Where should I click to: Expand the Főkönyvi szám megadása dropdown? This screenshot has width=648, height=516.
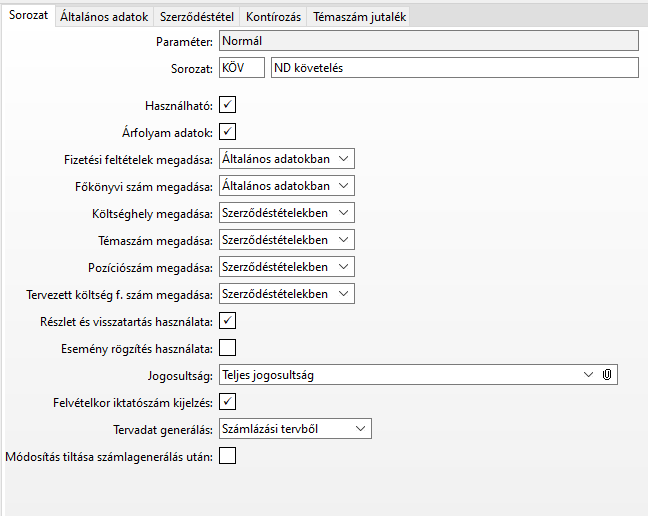point(344,185)
